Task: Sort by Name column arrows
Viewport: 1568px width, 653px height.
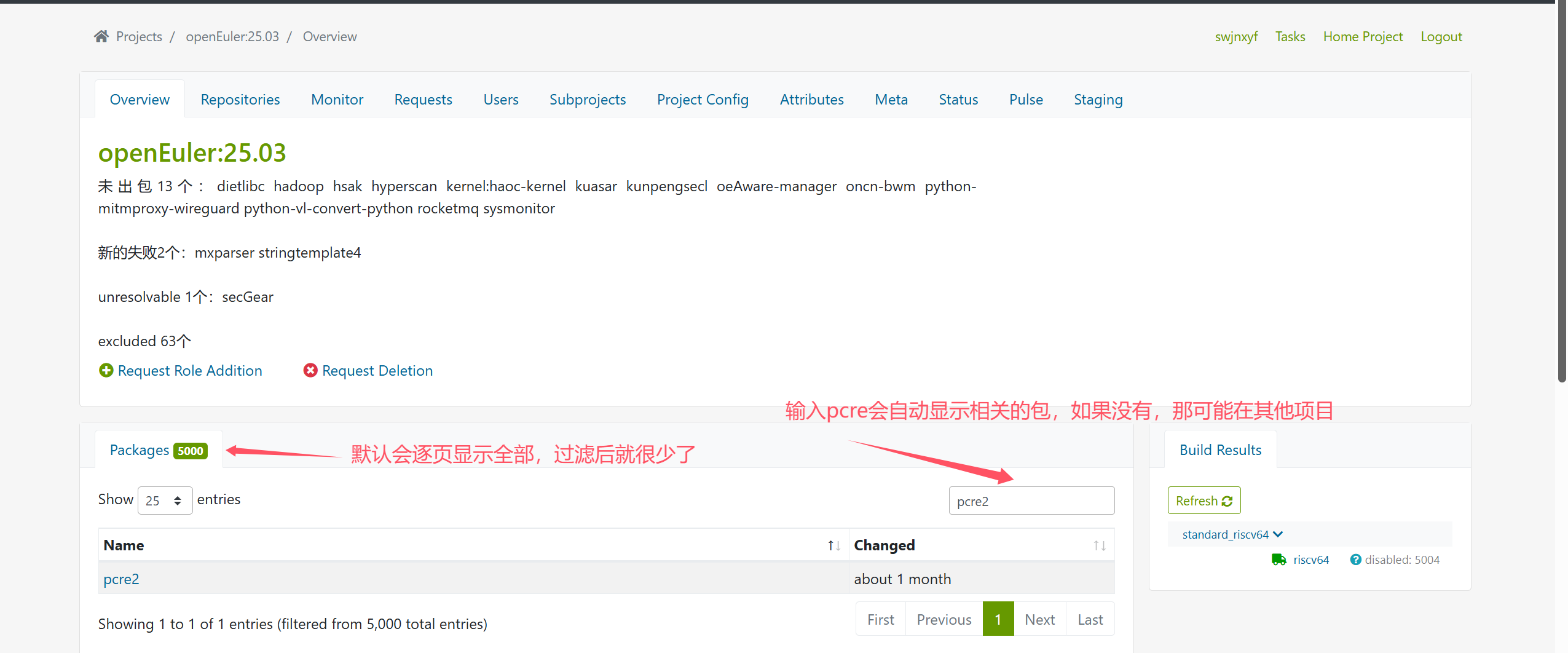Action: point(833,545)
